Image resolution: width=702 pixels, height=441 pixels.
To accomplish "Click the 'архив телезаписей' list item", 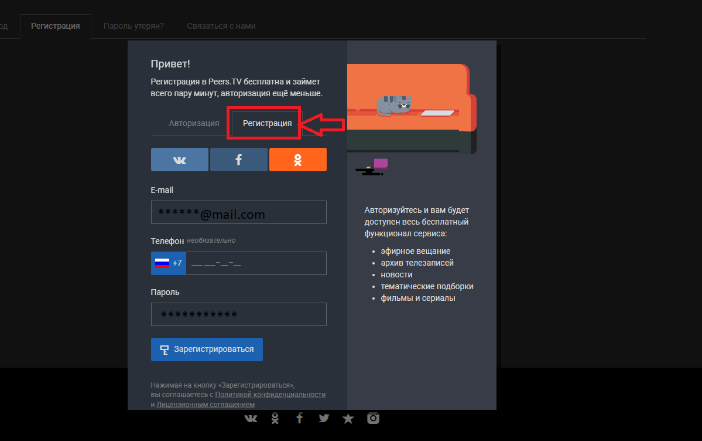I will click(x=417, y=263).
